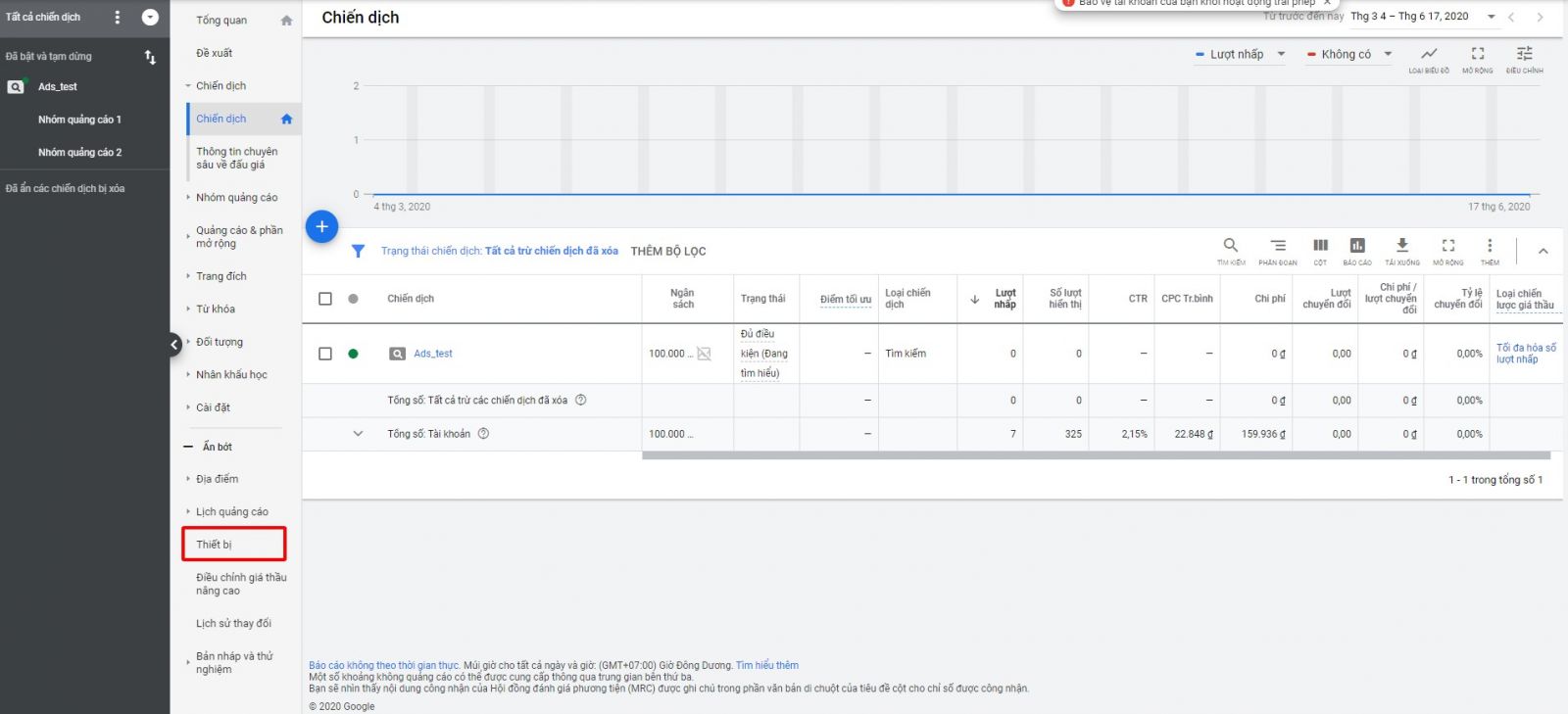Viewport: 1568px width, 714px height.
Task: Open the date range dropdown Thg 3 4 – Thg 6 17, 2020
Action: 1423,17
